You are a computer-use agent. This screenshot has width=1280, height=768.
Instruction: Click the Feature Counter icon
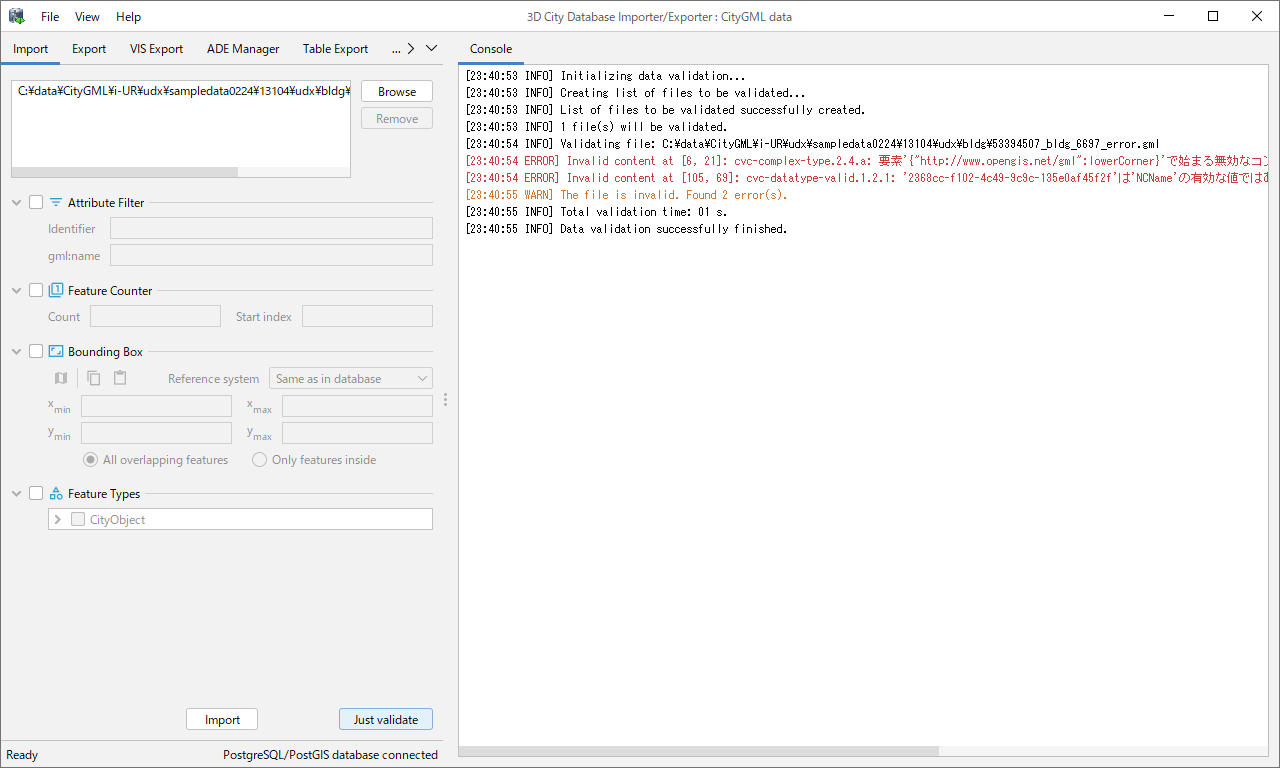tap(56, 290)
